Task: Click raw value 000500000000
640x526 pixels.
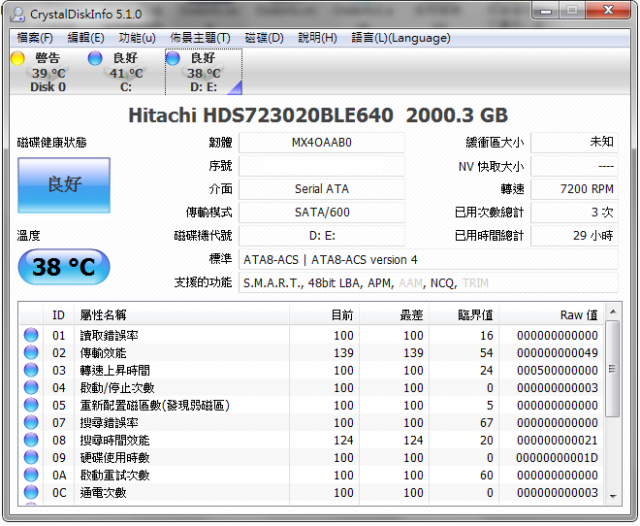Action: (557, 371)
